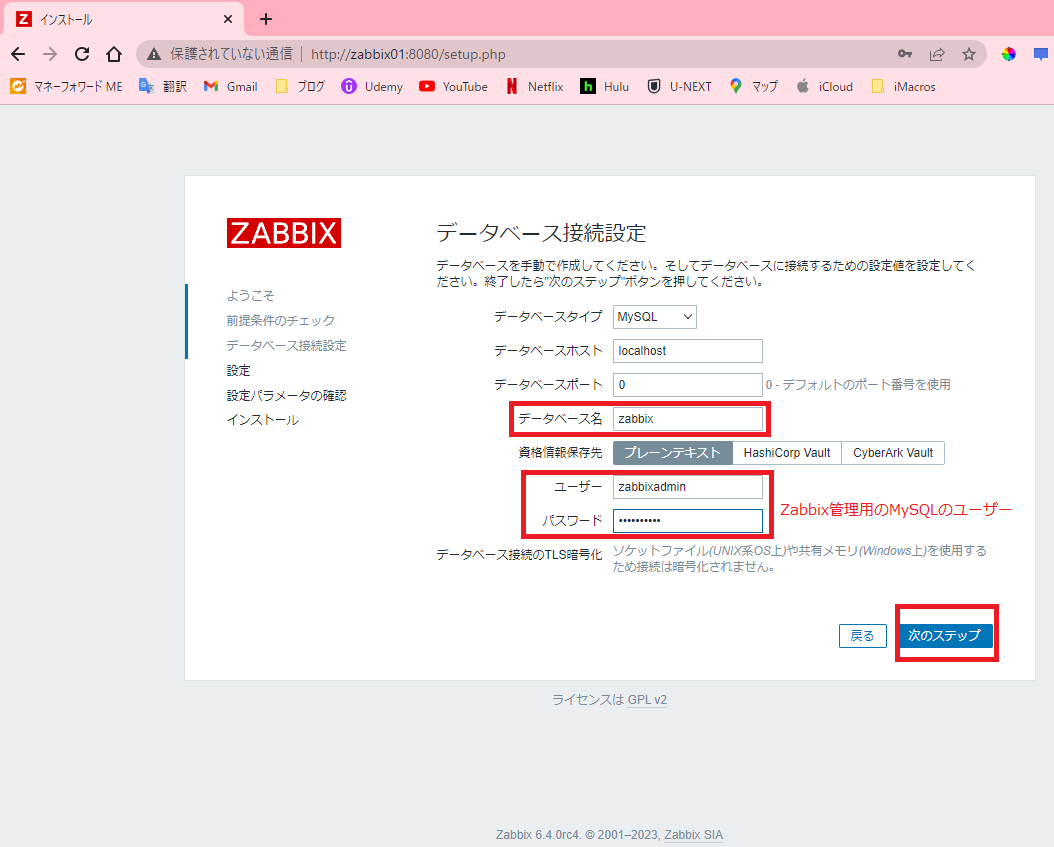
Task: Click the key icon in the address bar
Action: [905, 54]
